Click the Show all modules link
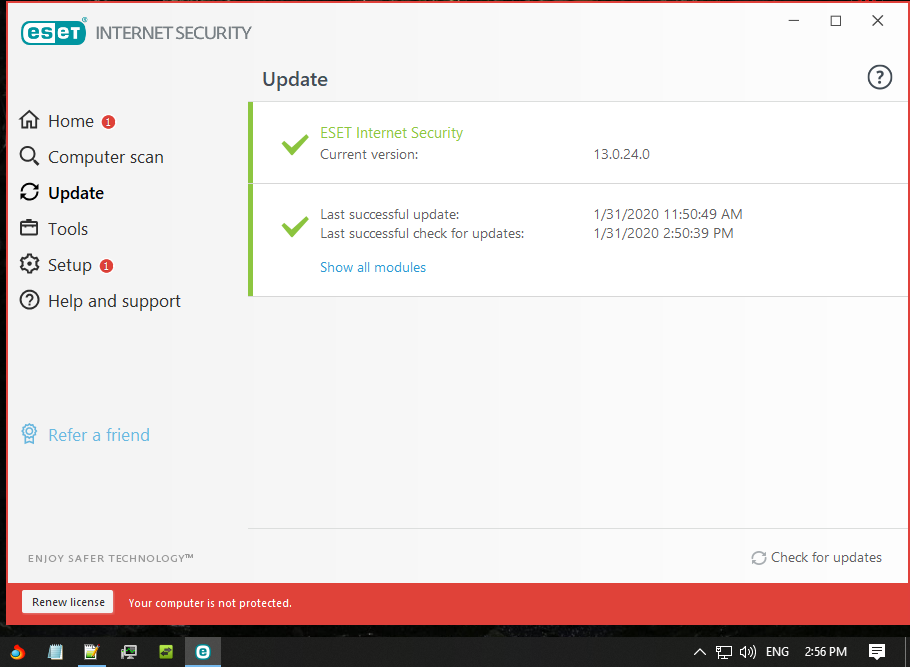Viewport: 910px width, 667px height. [x=373, y=267]
